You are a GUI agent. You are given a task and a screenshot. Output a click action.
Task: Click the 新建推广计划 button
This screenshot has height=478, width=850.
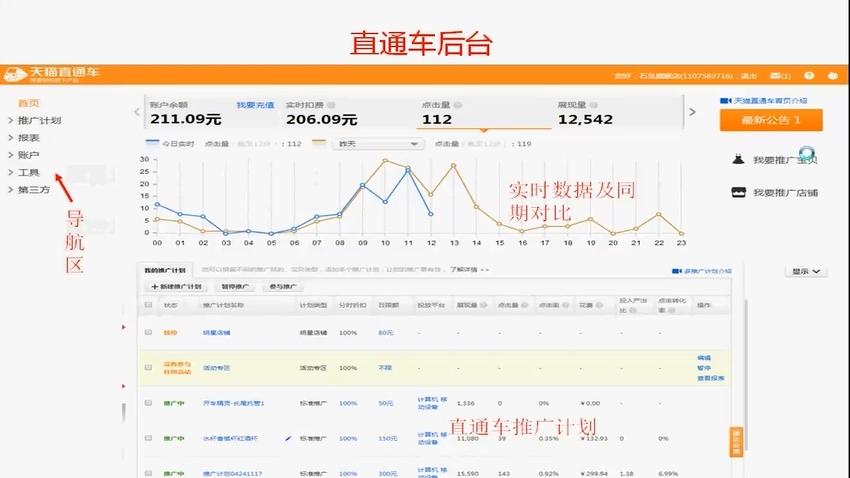[x=176, y=287]
